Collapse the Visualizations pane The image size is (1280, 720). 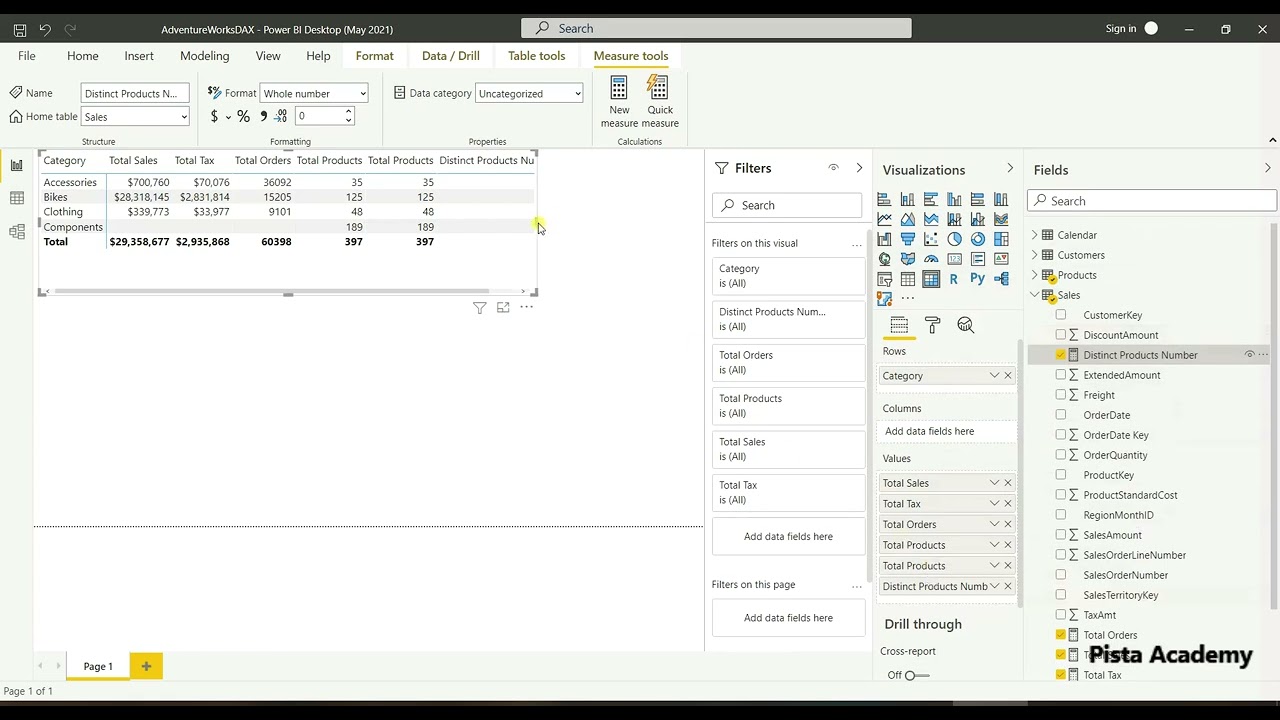pos(1009,168)
